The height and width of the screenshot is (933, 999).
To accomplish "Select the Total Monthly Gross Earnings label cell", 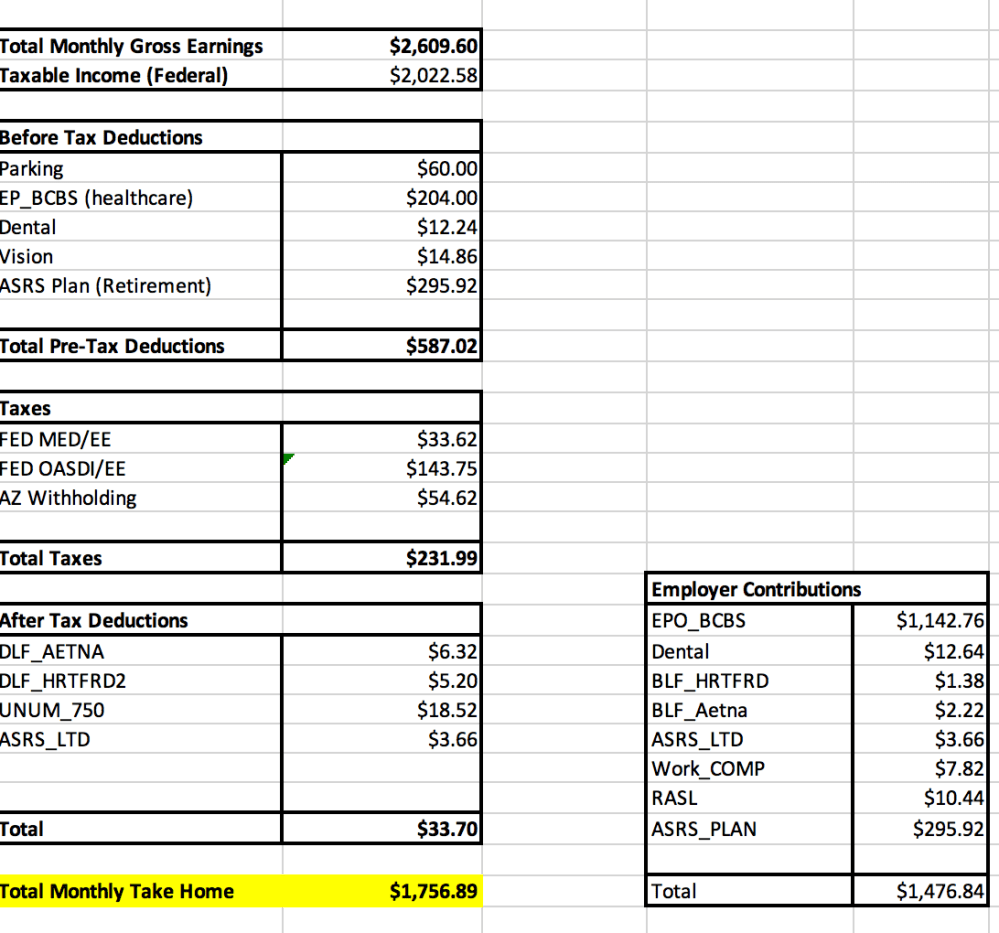I will 132,46.
